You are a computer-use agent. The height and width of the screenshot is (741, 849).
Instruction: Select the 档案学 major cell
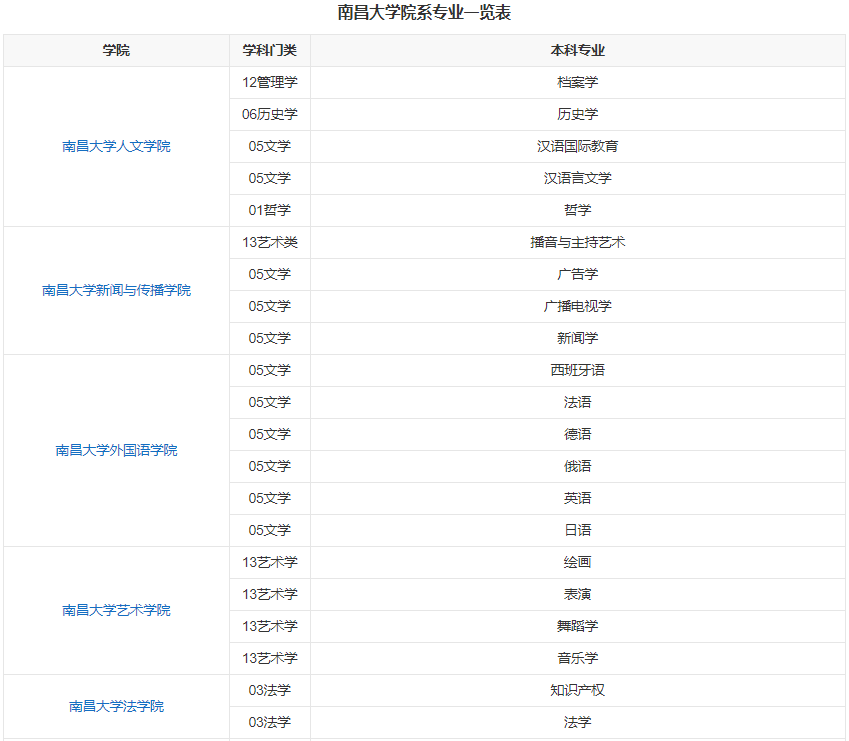[578, 82]
